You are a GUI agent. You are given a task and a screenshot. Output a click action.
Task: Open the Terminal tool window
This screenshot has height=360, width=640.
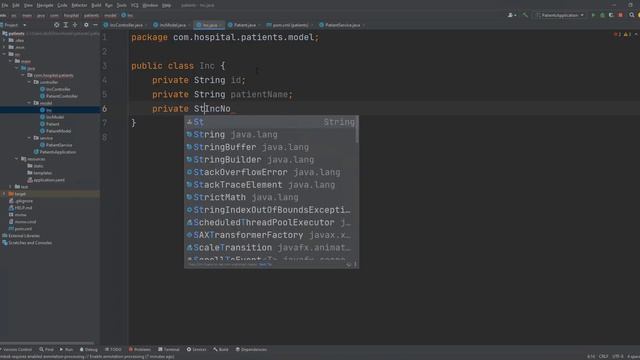pos(169,349)
